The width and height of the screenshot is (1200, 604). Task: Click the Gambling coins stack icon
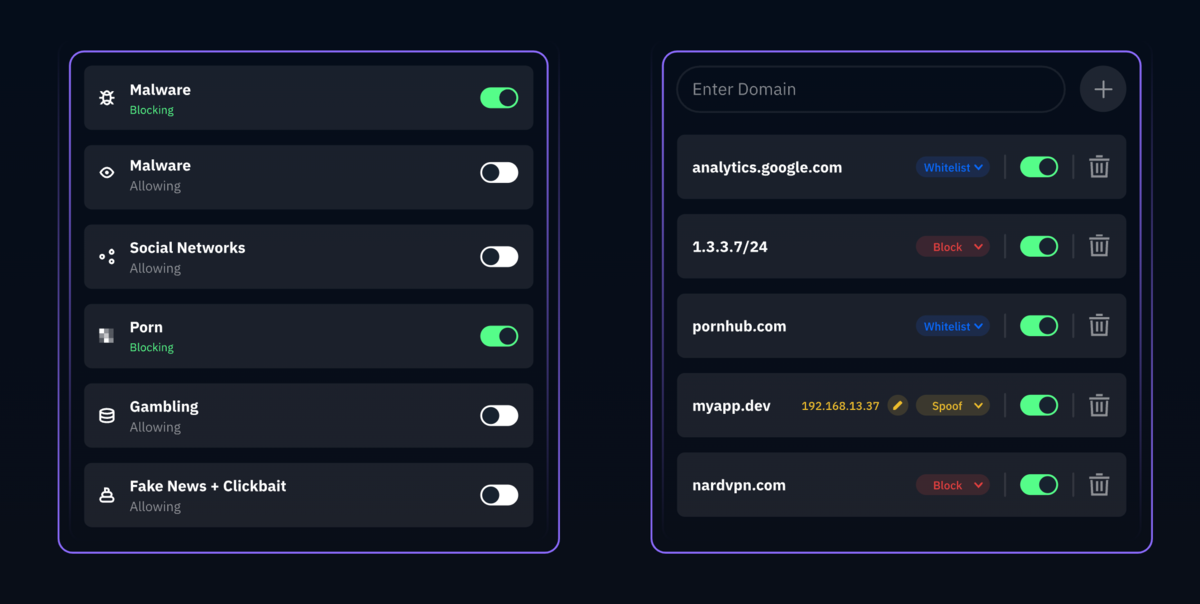point(107,415)
